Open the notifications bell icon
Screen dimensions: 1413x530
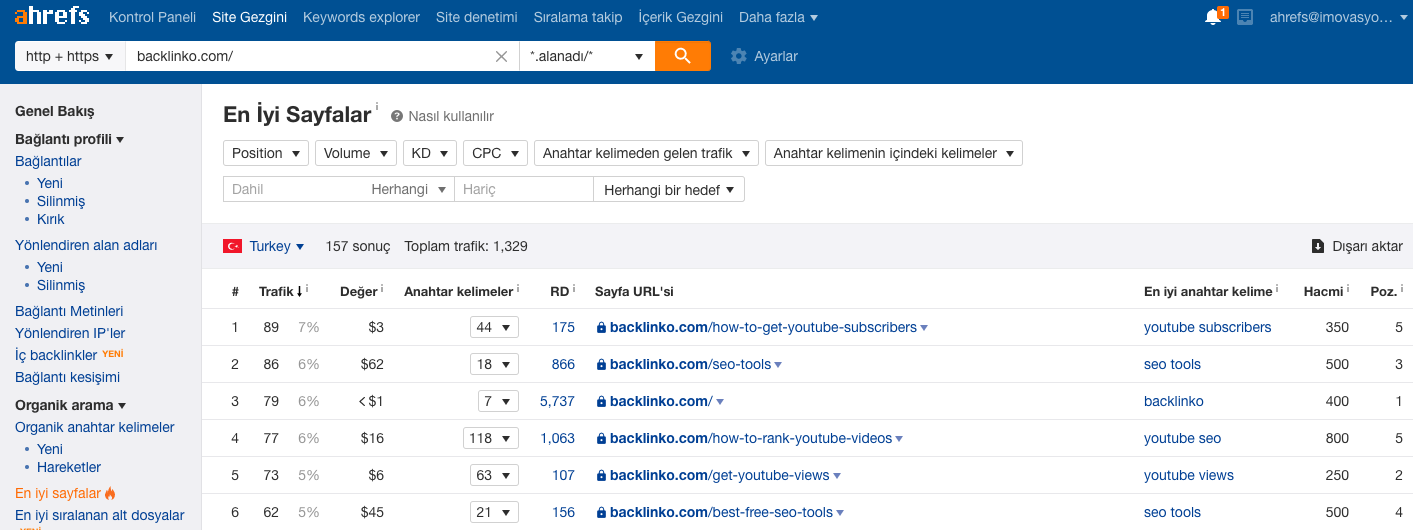1213,17
